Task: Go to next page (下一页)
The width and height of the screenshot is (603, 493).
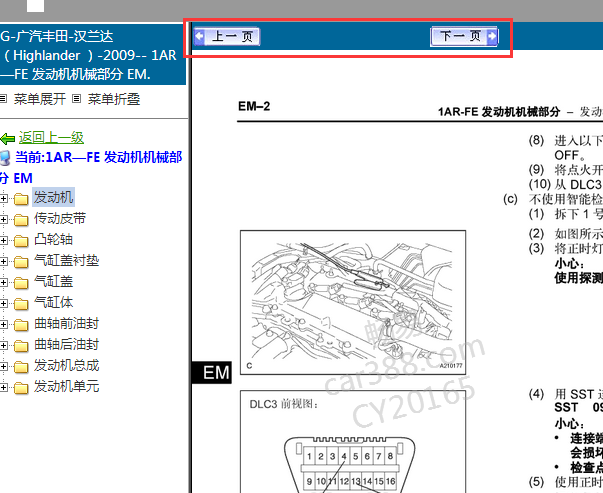Action: tap(464, 37)
